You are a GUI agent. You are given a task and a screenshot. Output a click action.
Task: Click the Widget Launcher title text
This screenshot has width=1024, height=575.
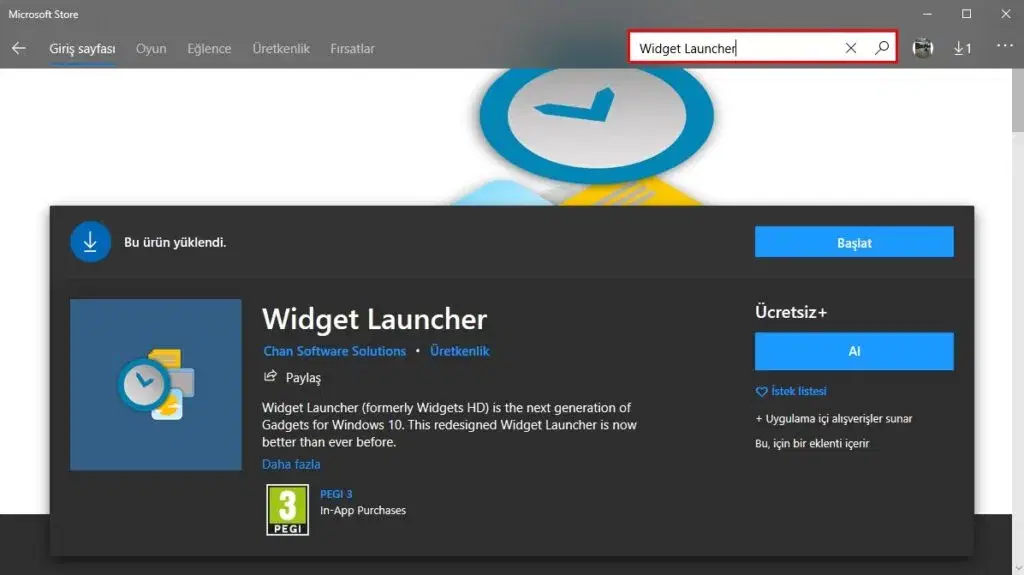pyautogui.click(x=374, y=319)
